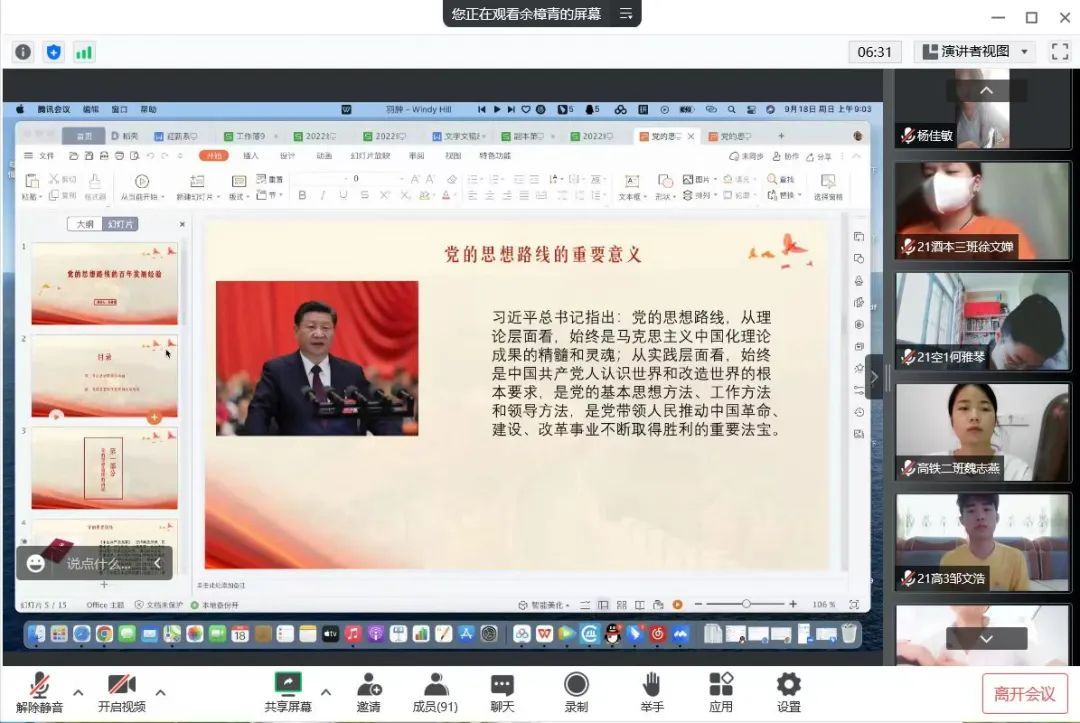The image size is (1080, 723).
Task: Unmute the microphone (解除静音)
Action: coord(39,693)
